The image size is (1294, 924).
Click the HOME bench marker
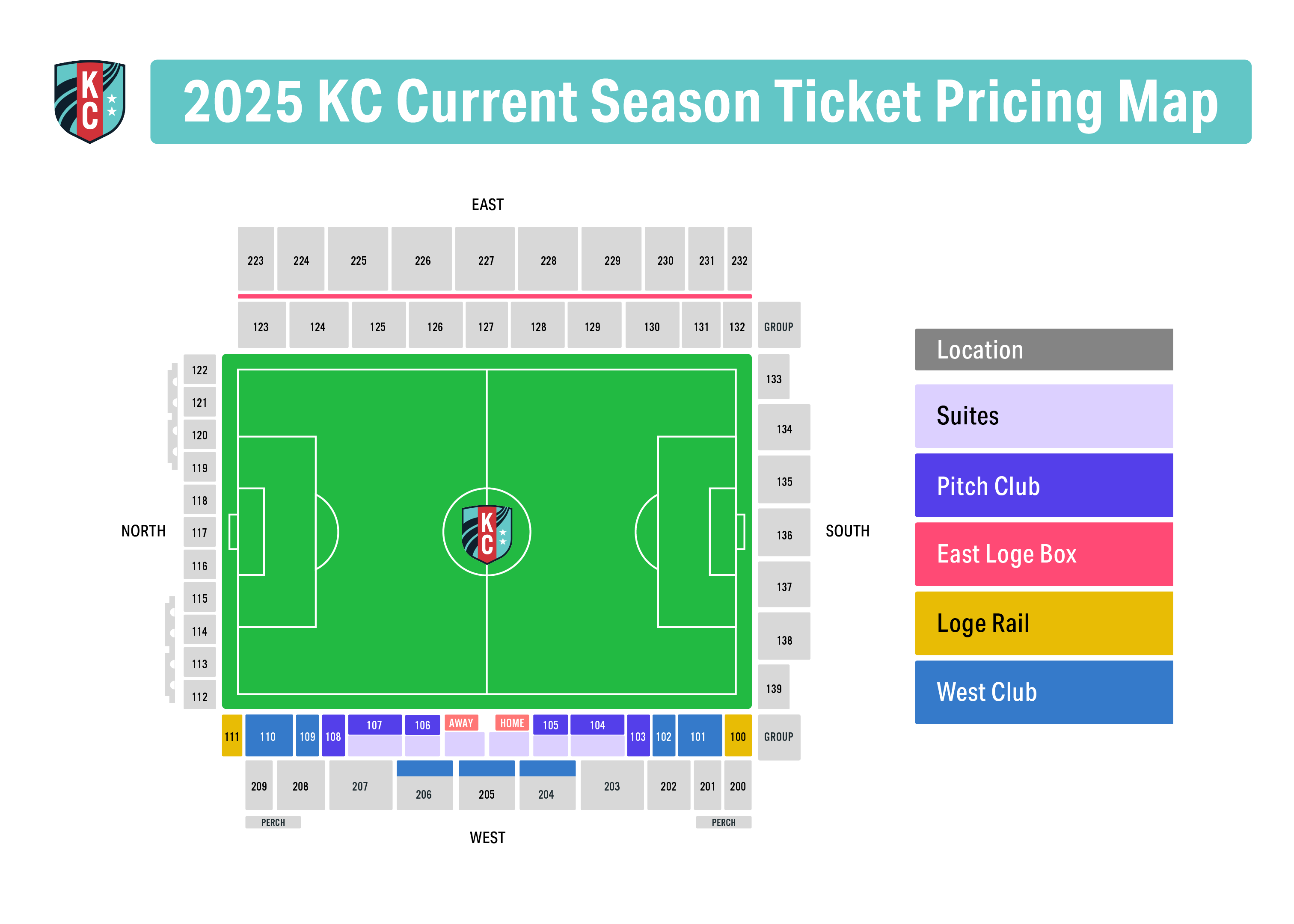point(512,723)
